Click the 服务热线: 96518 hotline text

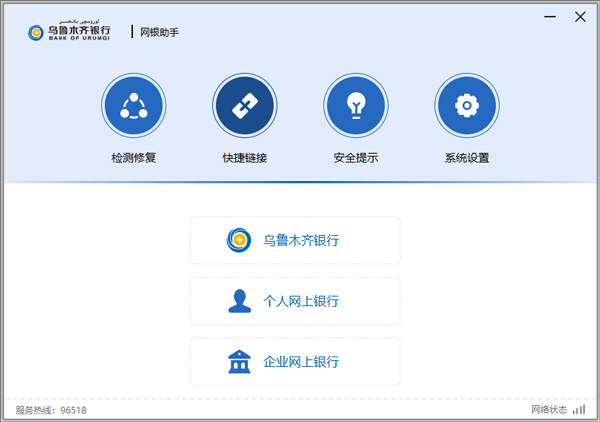pos(51,410)
